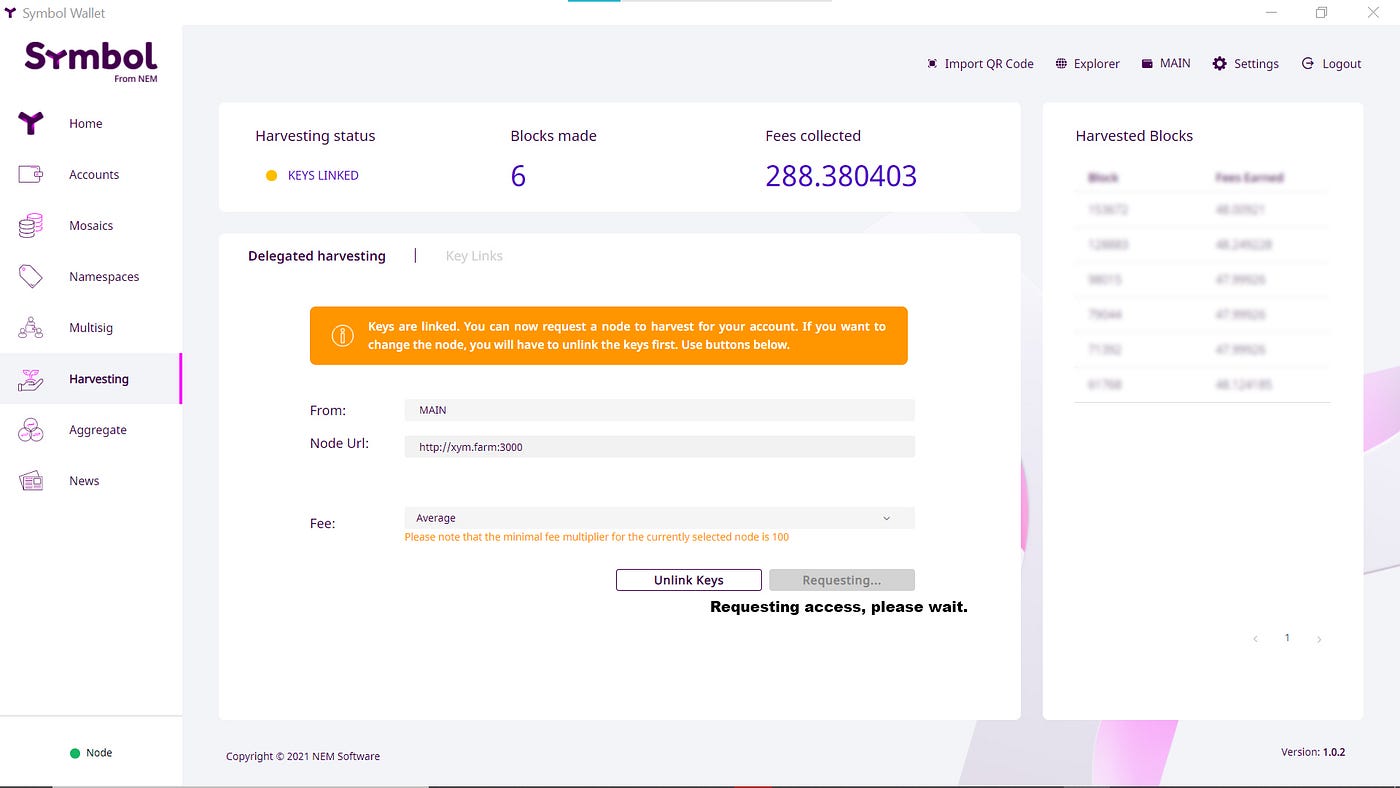Click the Logout arrow icon
This screenshot has width=1400, height=788.
coord(1307,63)
